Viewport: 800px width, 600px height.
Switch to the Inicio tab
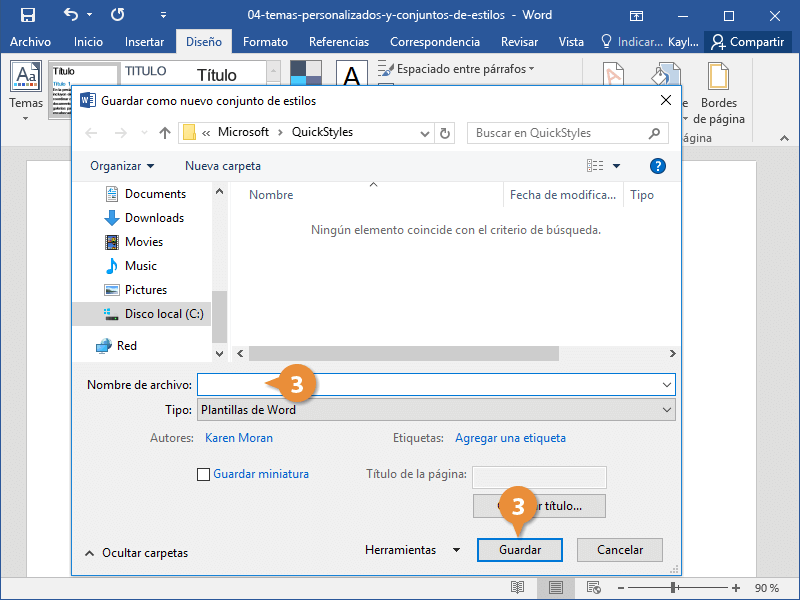click(88, 42)
